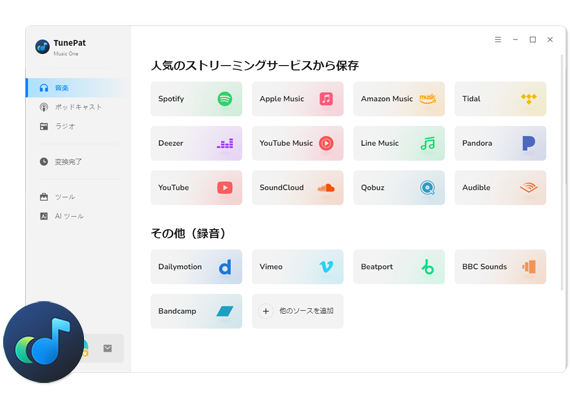The height and width of the screenshot is (400, 570).
Task: Click the その他（録音） heading
Action: pyautogui.click(x=188, y=233)
